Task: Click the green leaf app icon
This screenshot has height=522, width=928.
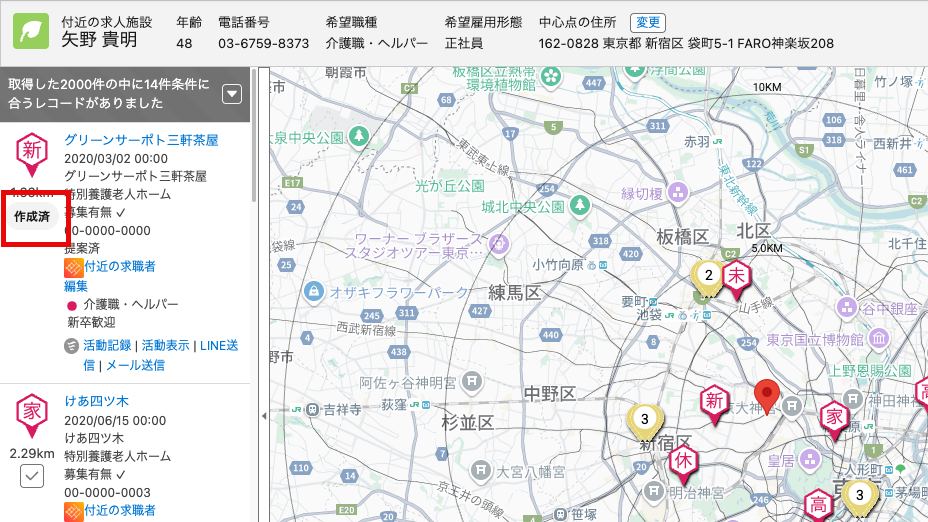Action: point(31,31)
